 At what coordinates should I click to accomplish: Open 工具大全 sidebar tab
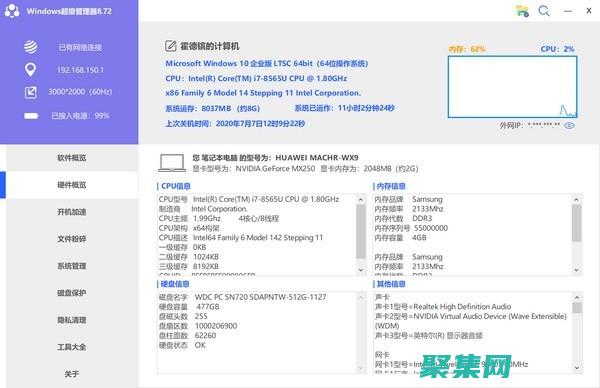pyautogui.click(x=72, y=347)
